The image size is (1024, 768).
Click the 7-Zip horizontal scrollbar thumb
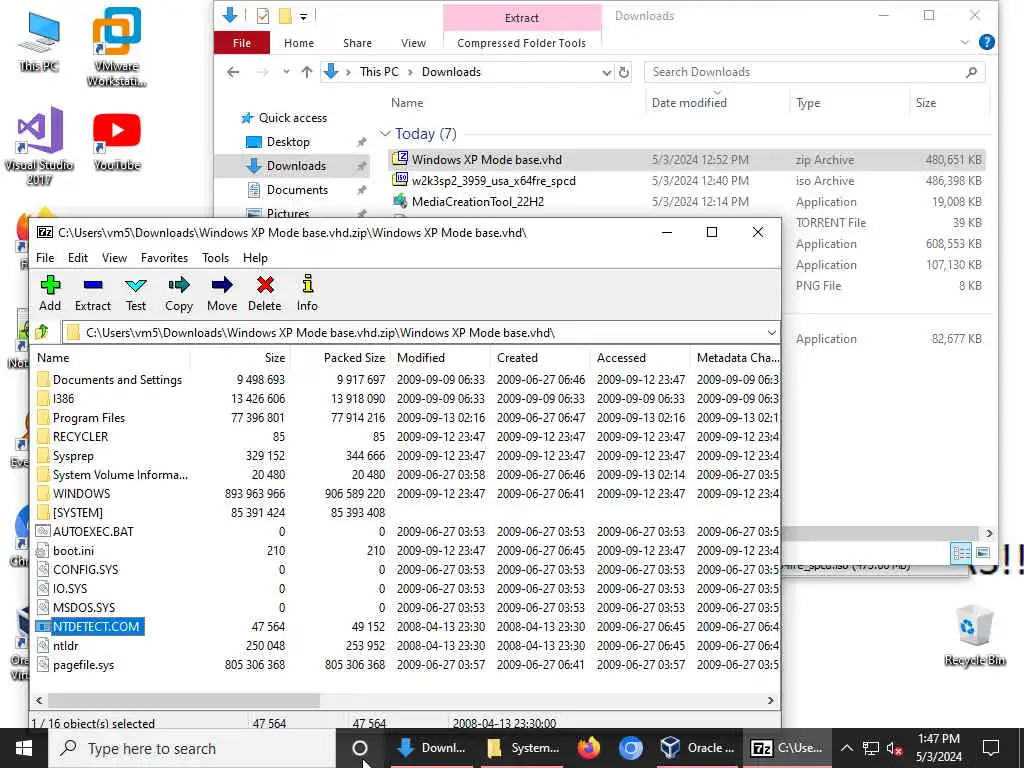coord(184,700)
